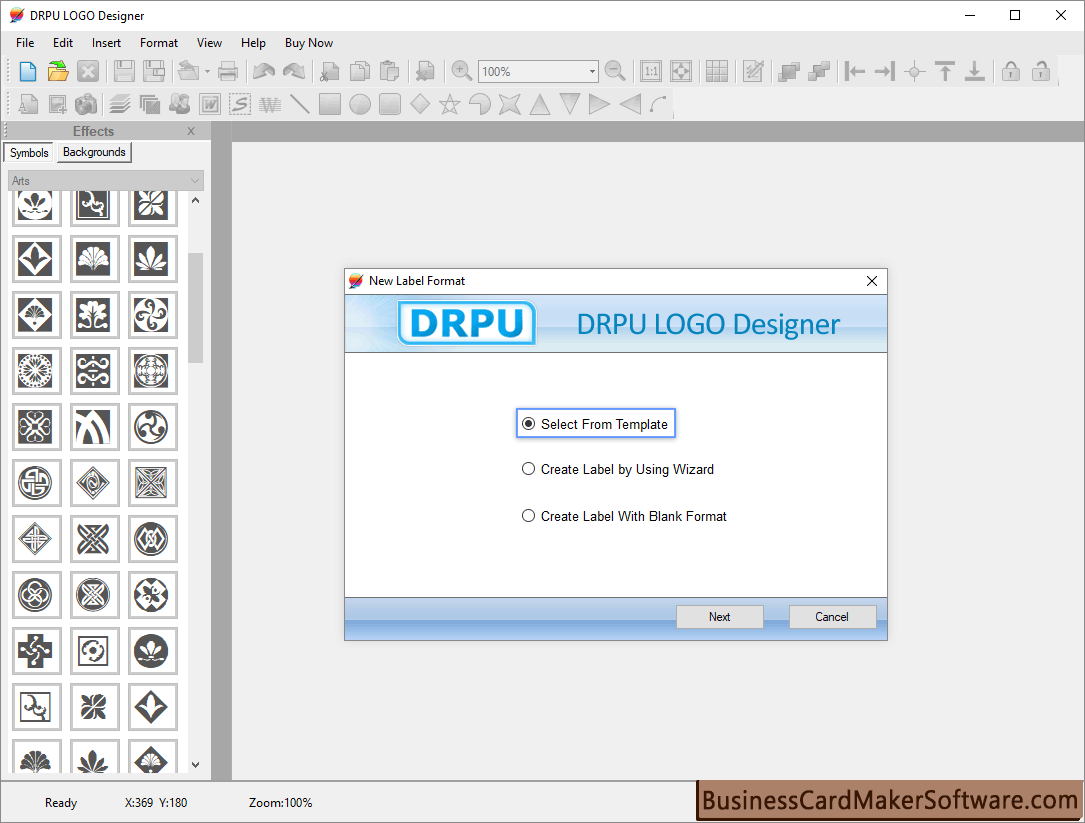Image resolution: width=1085 pixels, height=823 pixels.
Task: Click the Paste clipboard icon
Action: click(x=390, y=71)
